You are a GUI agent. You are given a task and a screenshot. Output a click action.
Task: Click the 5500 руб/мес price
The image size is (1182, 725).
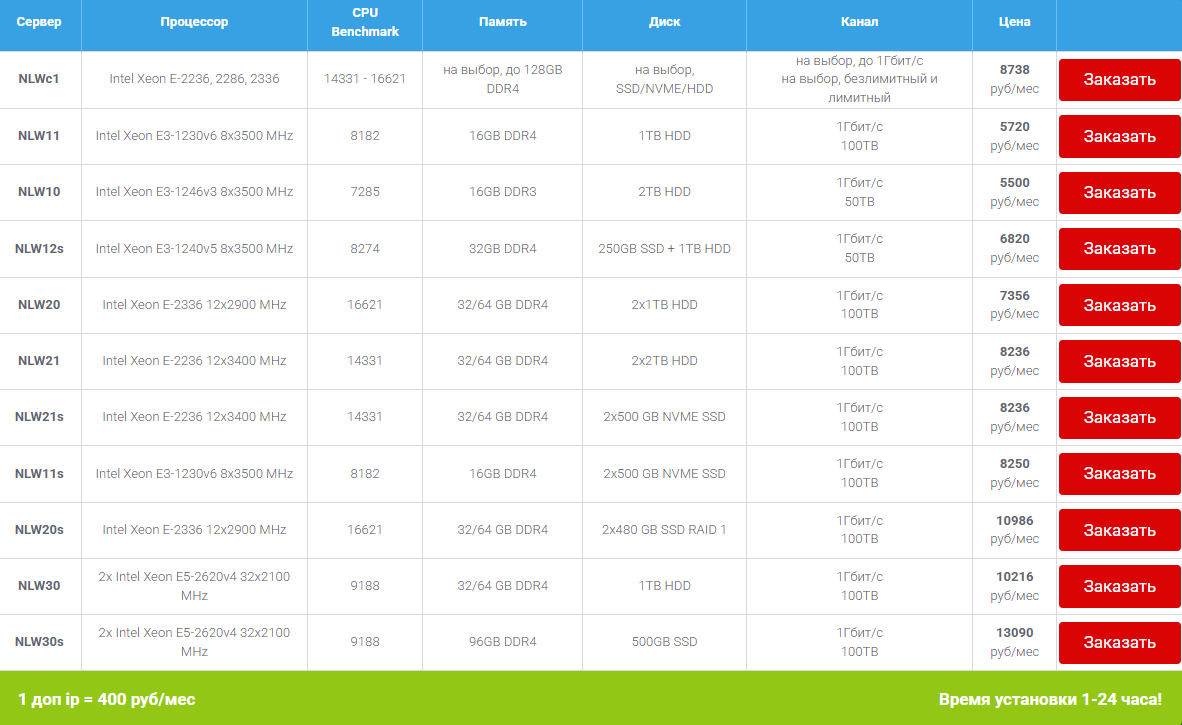click(x=1015, y=192)
